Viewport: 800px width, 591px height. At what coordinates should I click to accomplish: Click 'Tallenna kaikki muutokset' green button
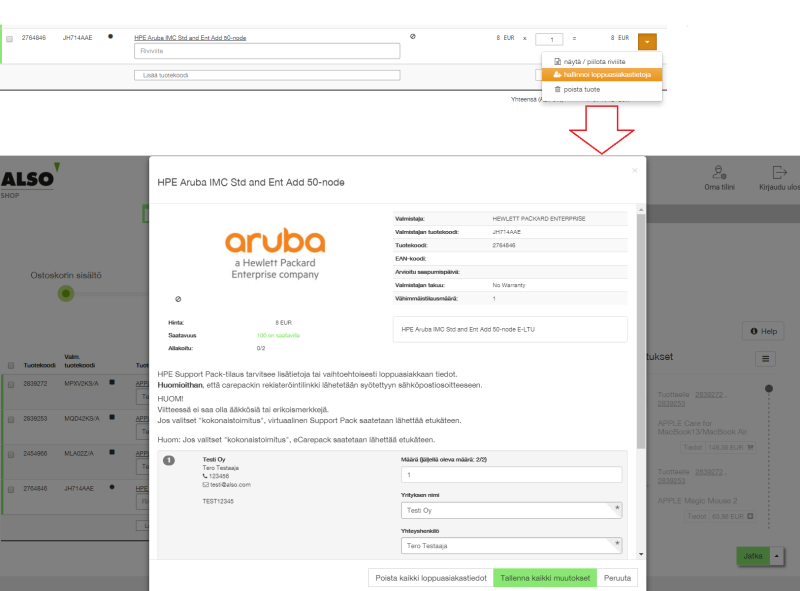545,578
